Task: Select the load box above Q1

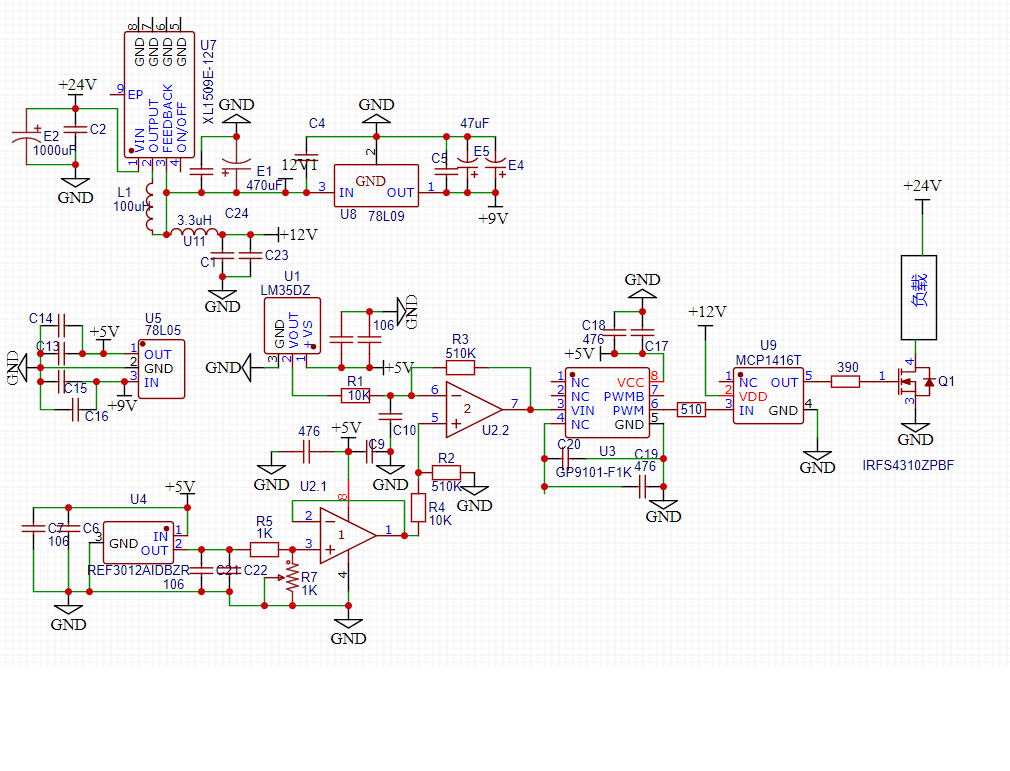Action: coord(922,295)
